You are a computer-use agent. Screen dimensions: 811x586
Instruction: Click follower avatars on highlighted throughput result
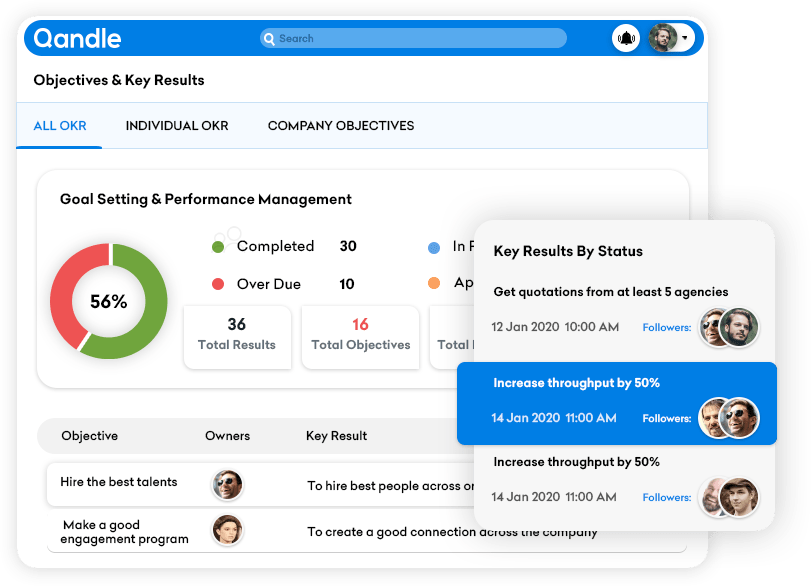click(x=728, y=418)
